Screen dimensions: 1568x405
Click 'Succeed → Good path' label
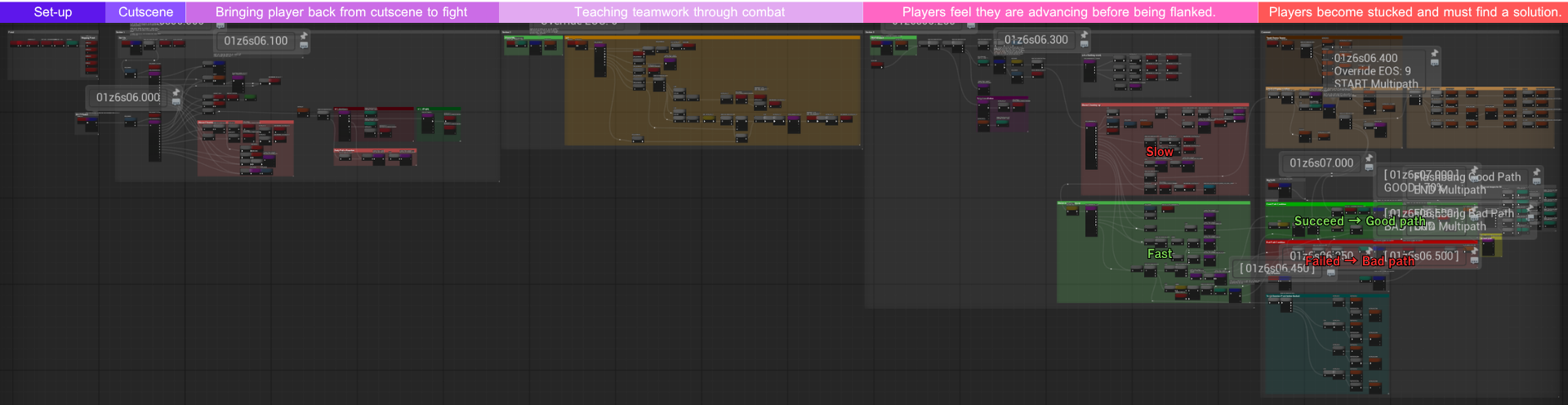coord(1360,221)
